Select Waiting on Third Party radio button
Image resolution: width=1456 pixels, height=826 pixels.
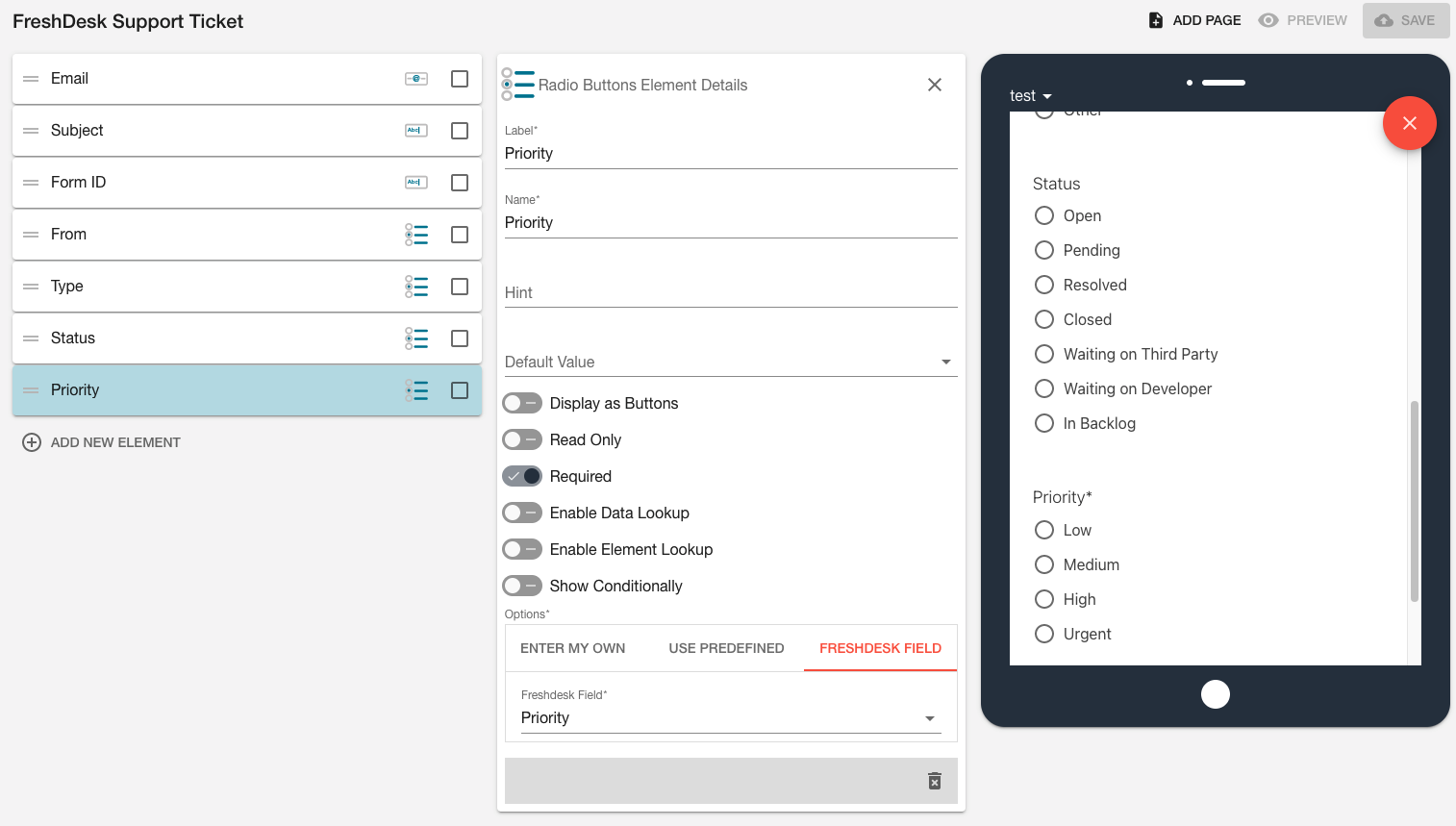pos(1044,354)
